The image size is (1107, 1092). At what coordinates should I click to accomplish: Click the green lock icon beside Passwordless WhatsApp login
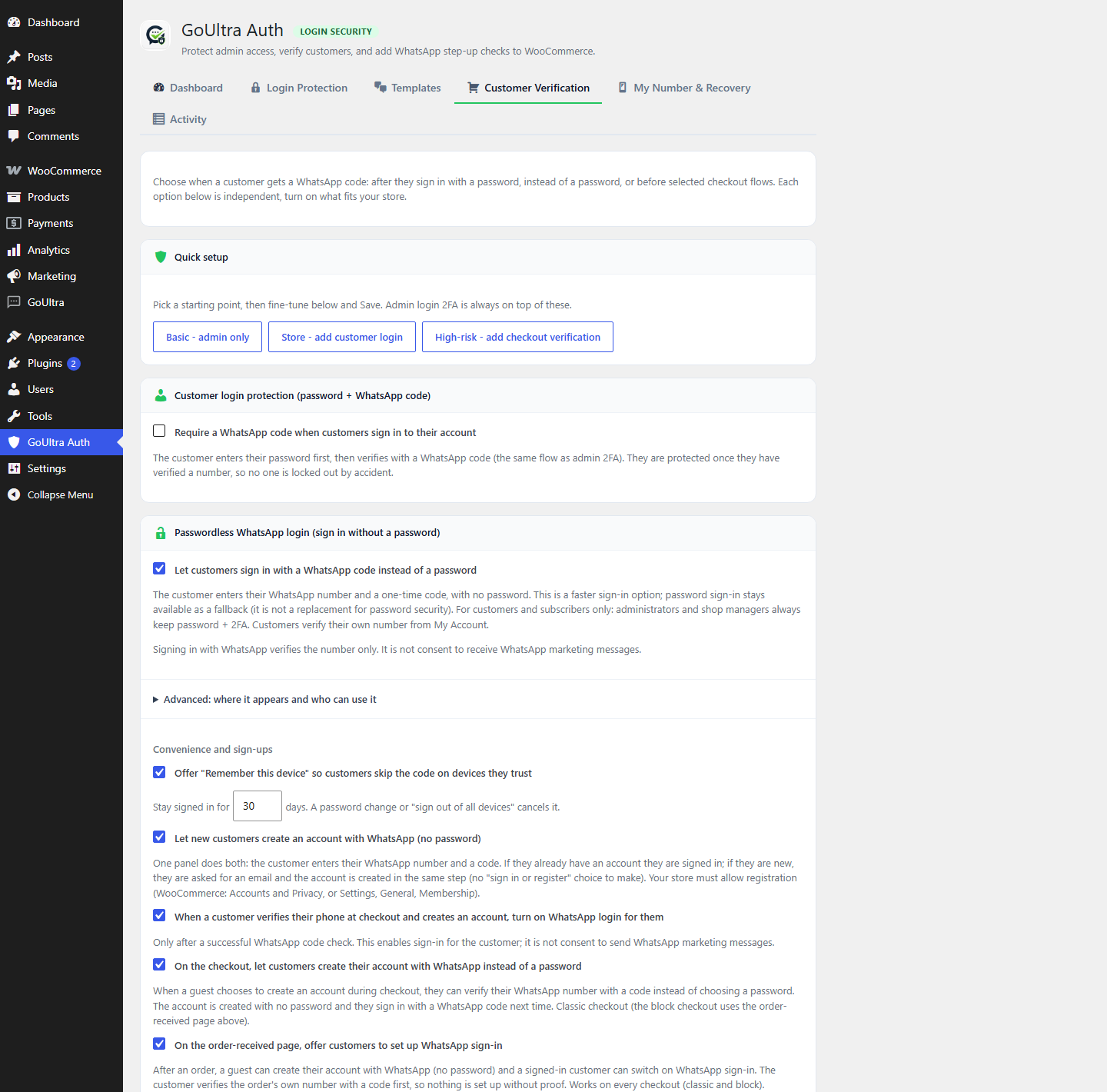(161, 532)
